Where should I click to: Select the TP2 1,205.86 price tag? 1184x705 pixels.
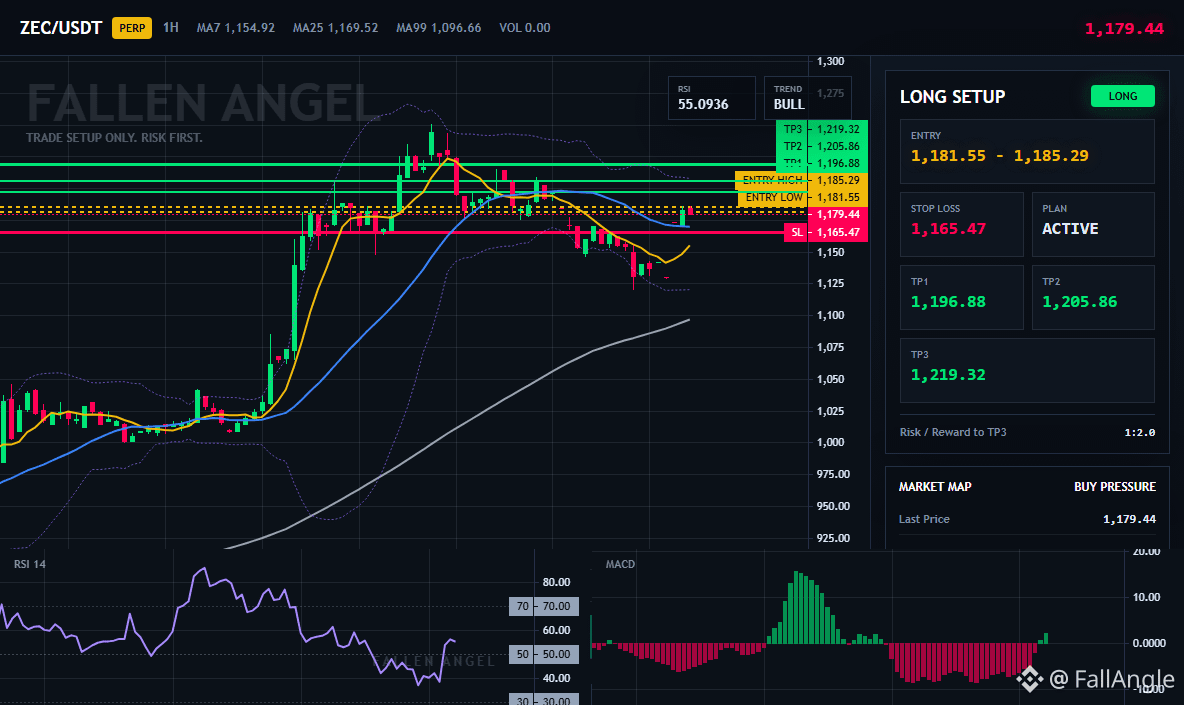(x=822, y=146)
